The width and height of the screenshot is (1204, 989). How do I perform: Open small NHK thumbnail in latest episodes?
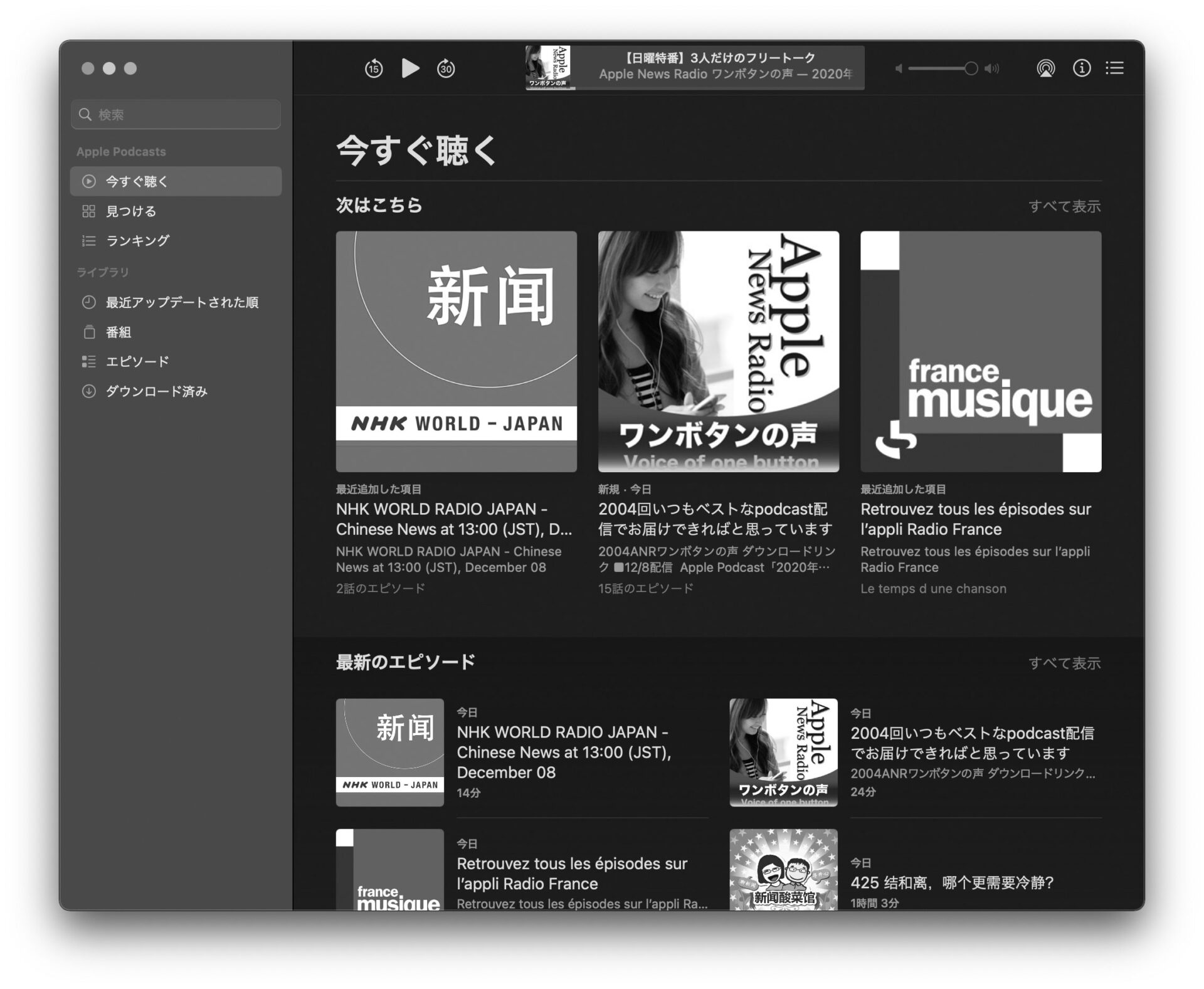(x=389, y=753)
